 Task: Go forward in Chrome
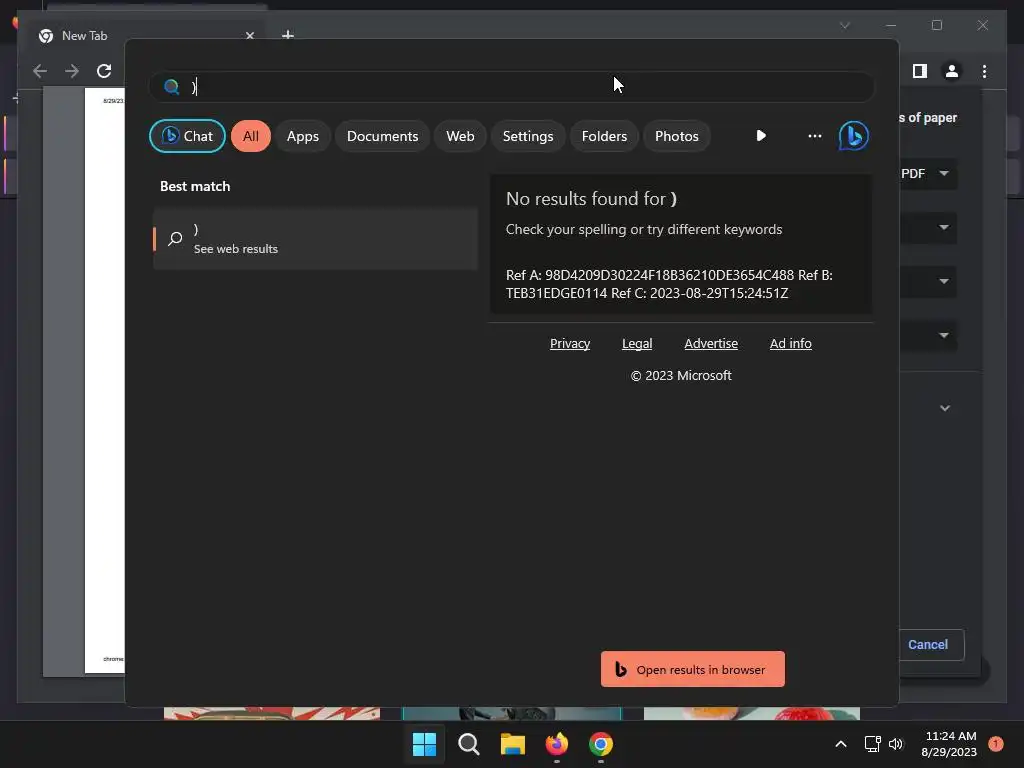tap(72, 71)
